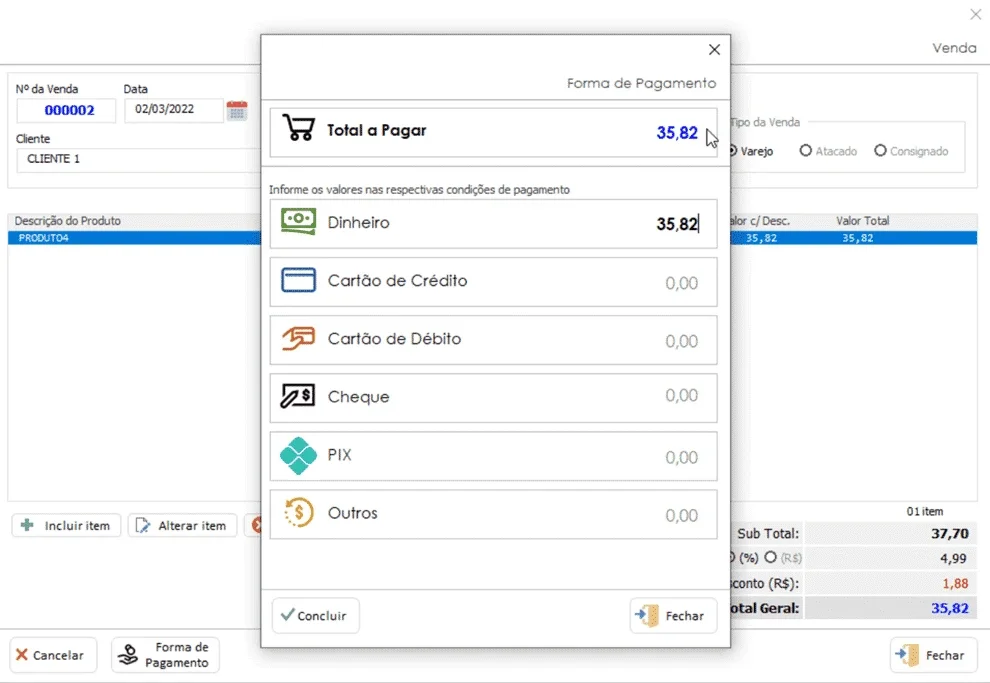Image resolution: width=990 pixels, height=683 pixels.
Task: Click the orange Cartão de Débito hand icon
Action: click(298, 338)
